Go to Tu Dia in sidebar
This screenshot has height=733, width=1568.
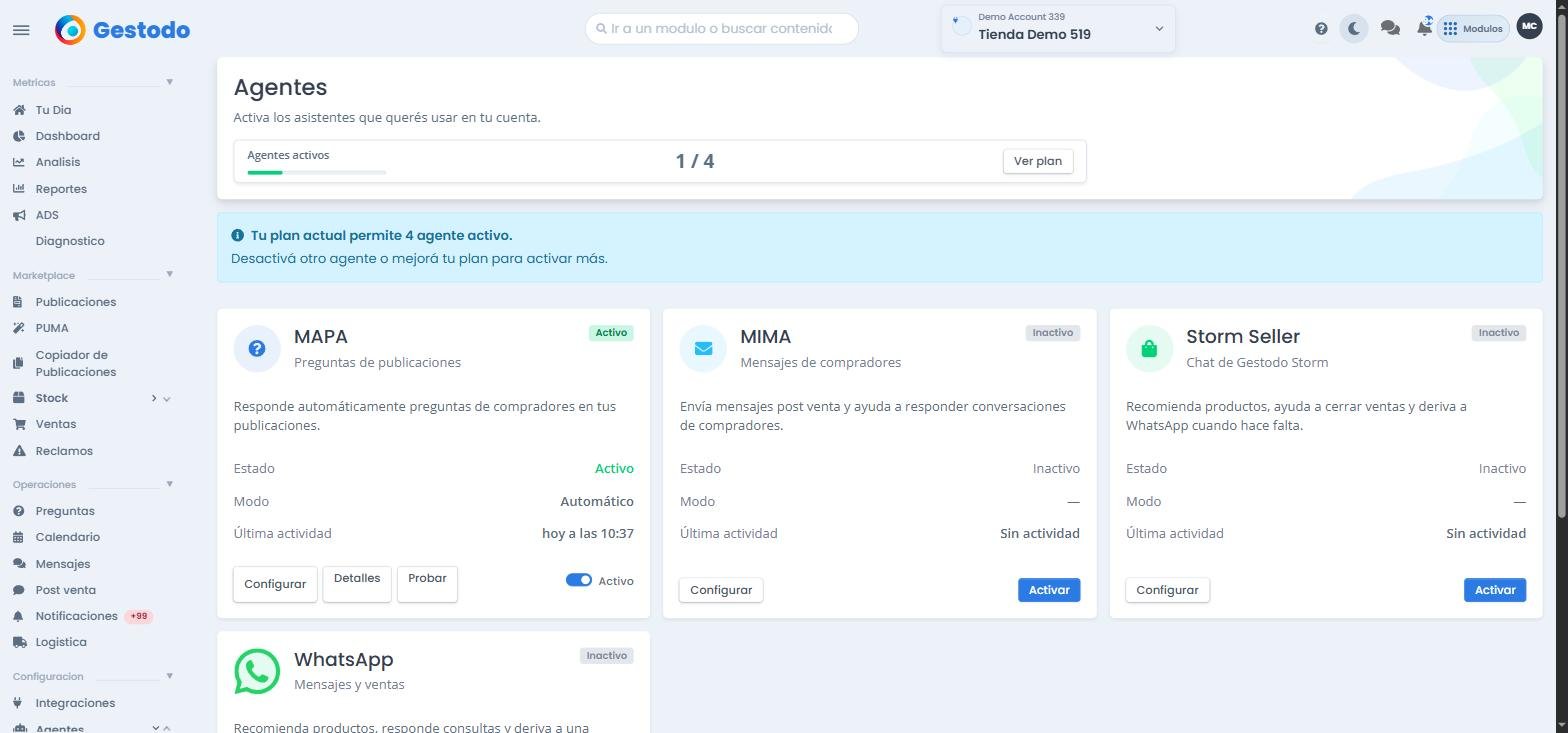point(53,110)
